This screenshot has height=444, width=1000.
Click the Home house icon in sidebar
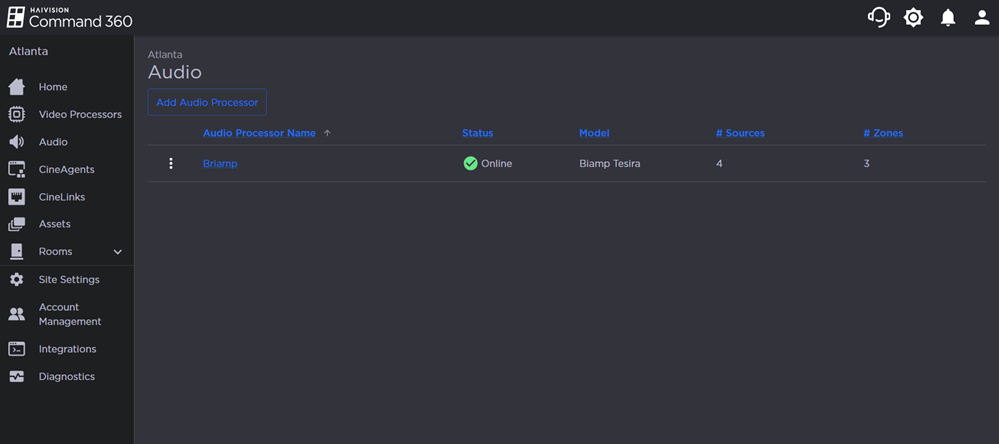pos(17,87)
